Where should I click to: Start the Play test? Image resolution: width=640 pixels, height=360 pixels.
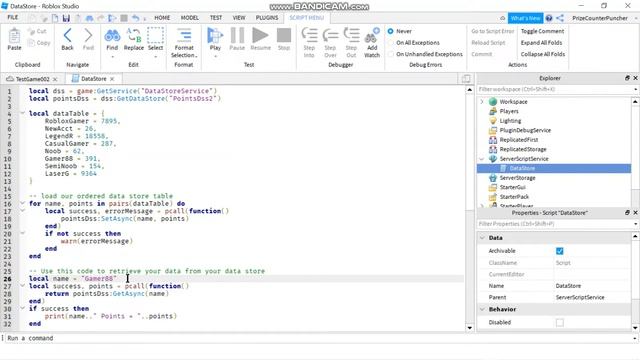click(215, 36)
